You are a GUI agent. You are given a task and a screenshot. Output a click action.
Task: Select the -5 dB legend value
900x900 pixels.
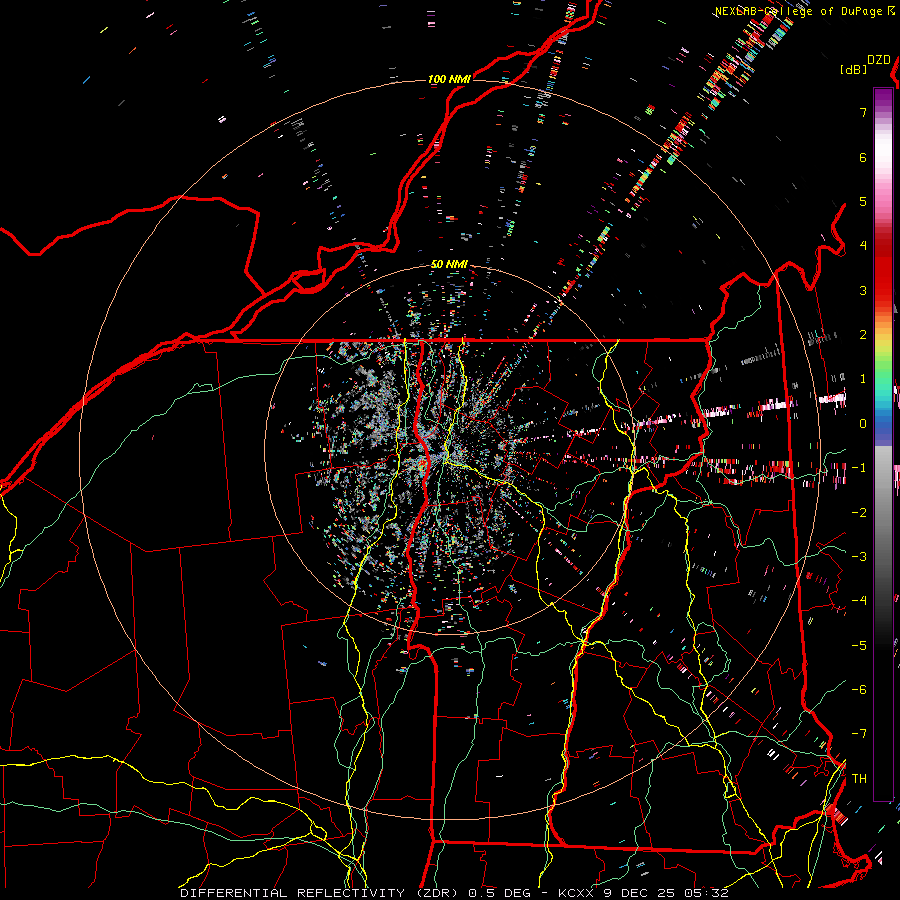[859, 645]
